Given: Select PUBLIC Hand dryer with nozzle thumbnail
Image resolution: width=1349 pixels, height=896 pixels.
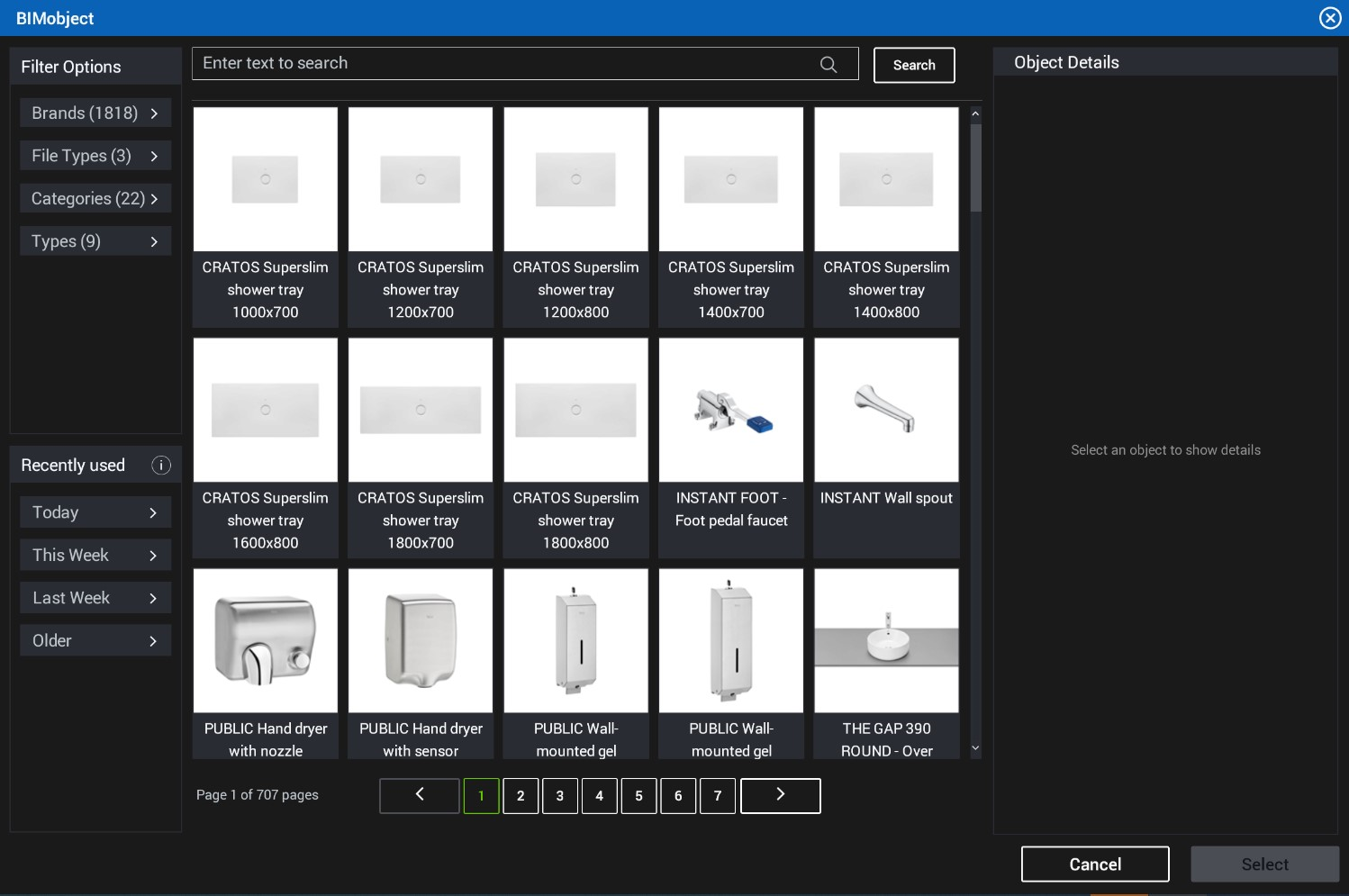Looking at the screenshot, I should pos(266,640).
